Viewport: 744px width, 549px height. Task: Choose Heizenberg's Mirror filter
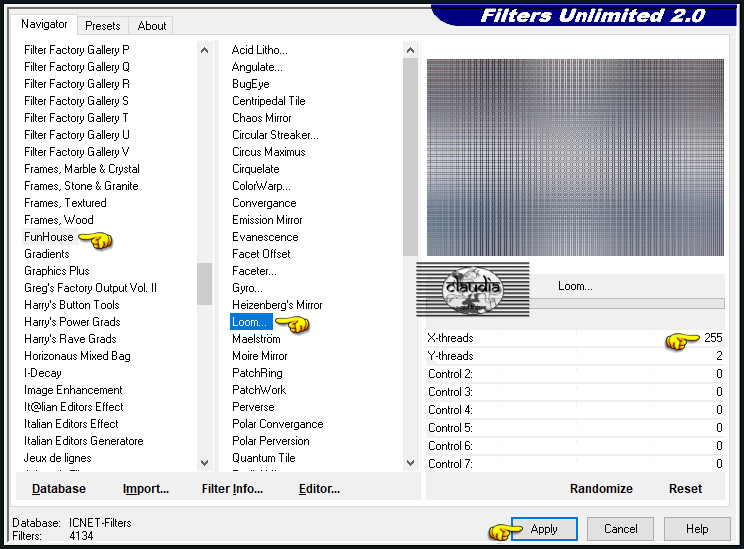coord(277,305)
